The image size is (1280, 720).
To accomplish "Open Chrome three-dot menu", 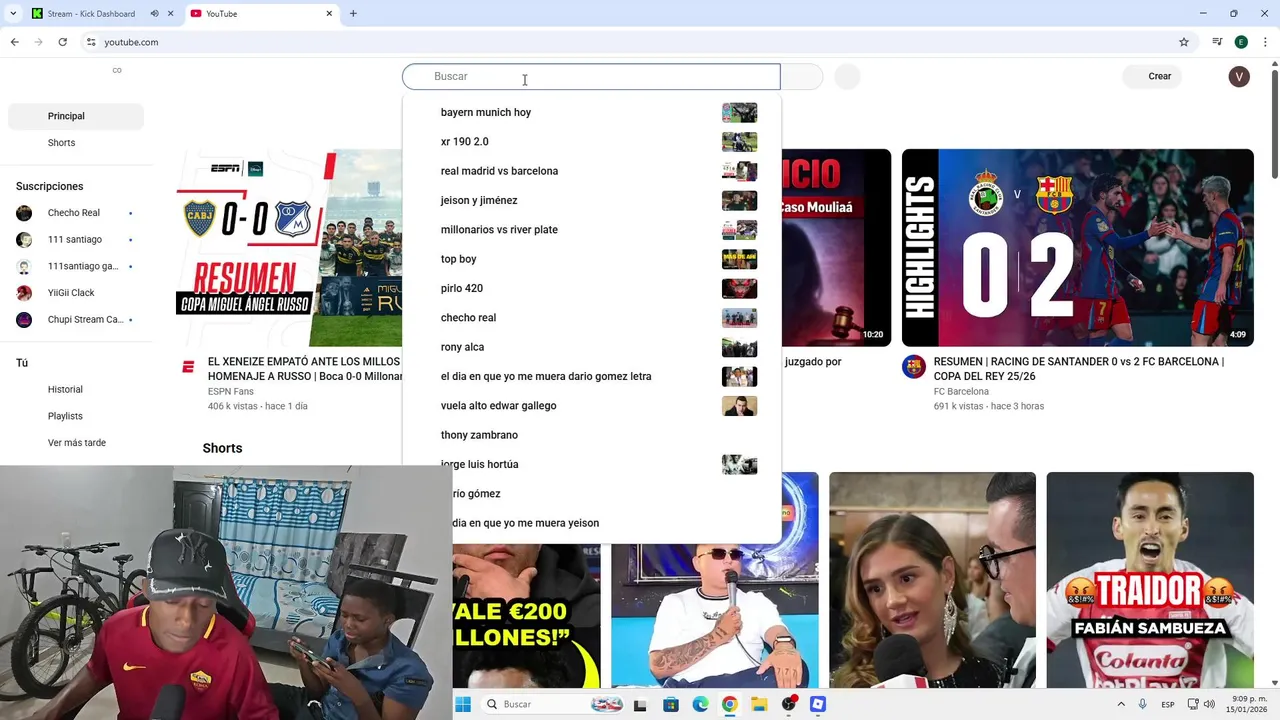I will pyautogui.click(x=1265, y=42).
